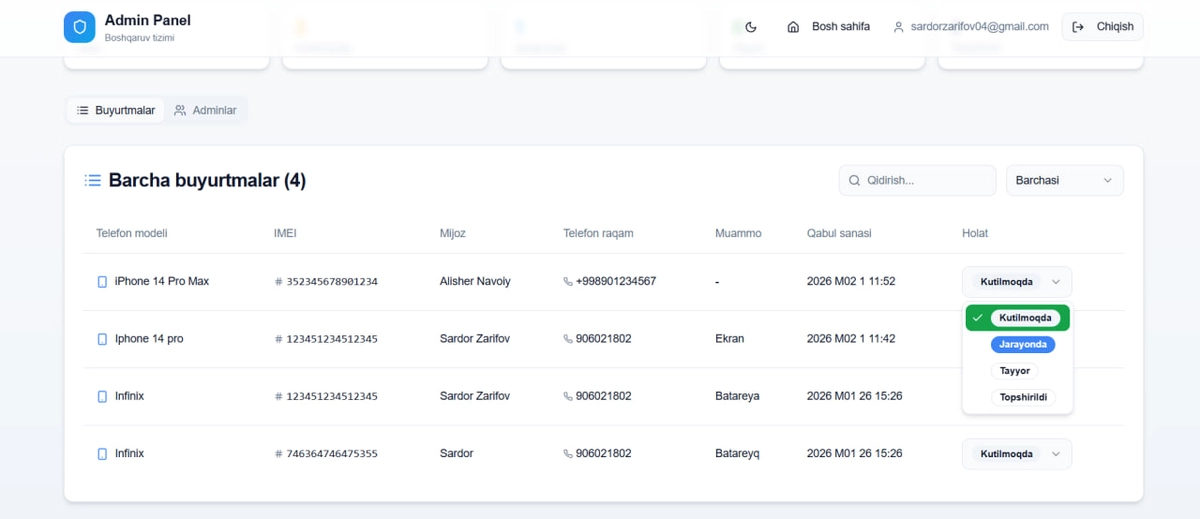The image size is (1200, 519).
Task: Click the Admin Panel shield logo
Action: point(79,27)
